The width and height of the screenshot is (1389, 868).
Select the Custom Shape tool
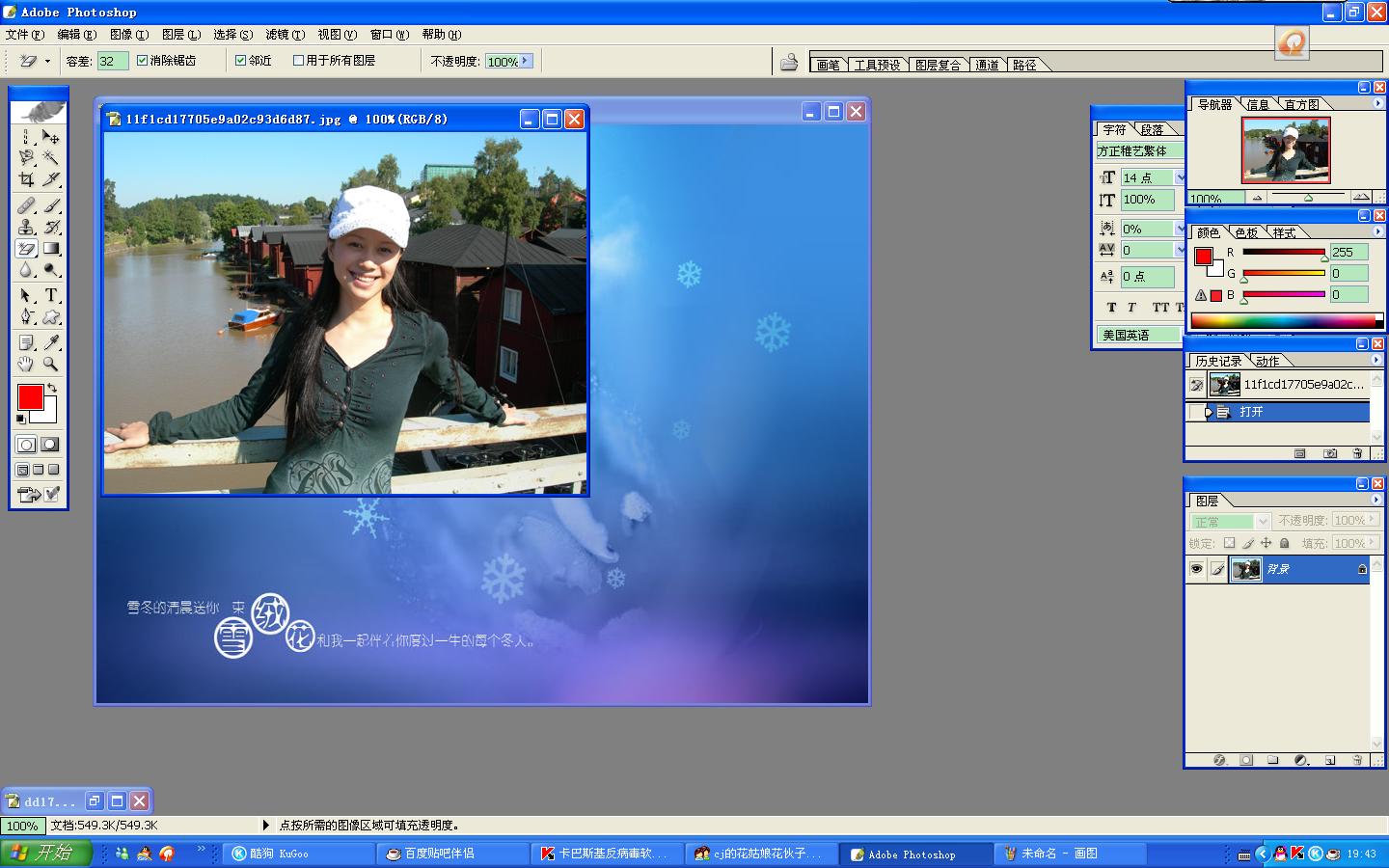[51, 316]
